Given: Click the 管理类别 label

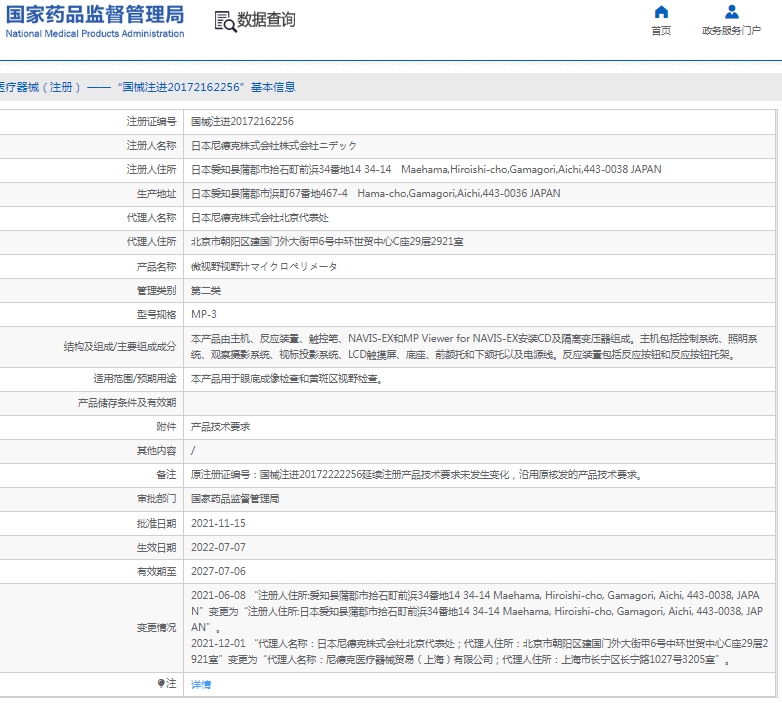Looking at the screenshot, I should pyautogui.click(x=157, y=291).
